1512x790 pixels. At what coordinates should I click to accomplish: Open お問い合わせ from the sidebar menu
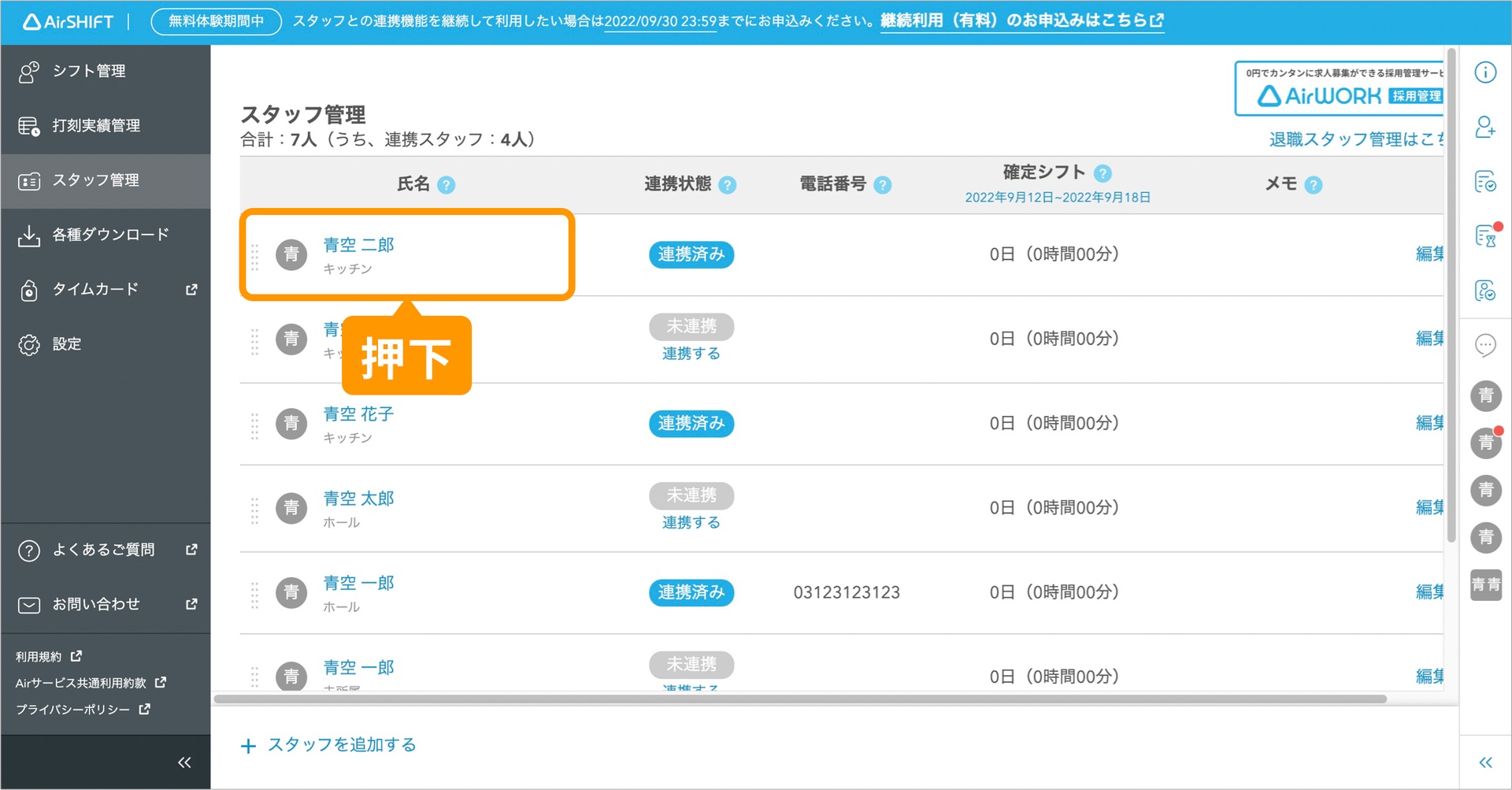[x=96, y=604]
